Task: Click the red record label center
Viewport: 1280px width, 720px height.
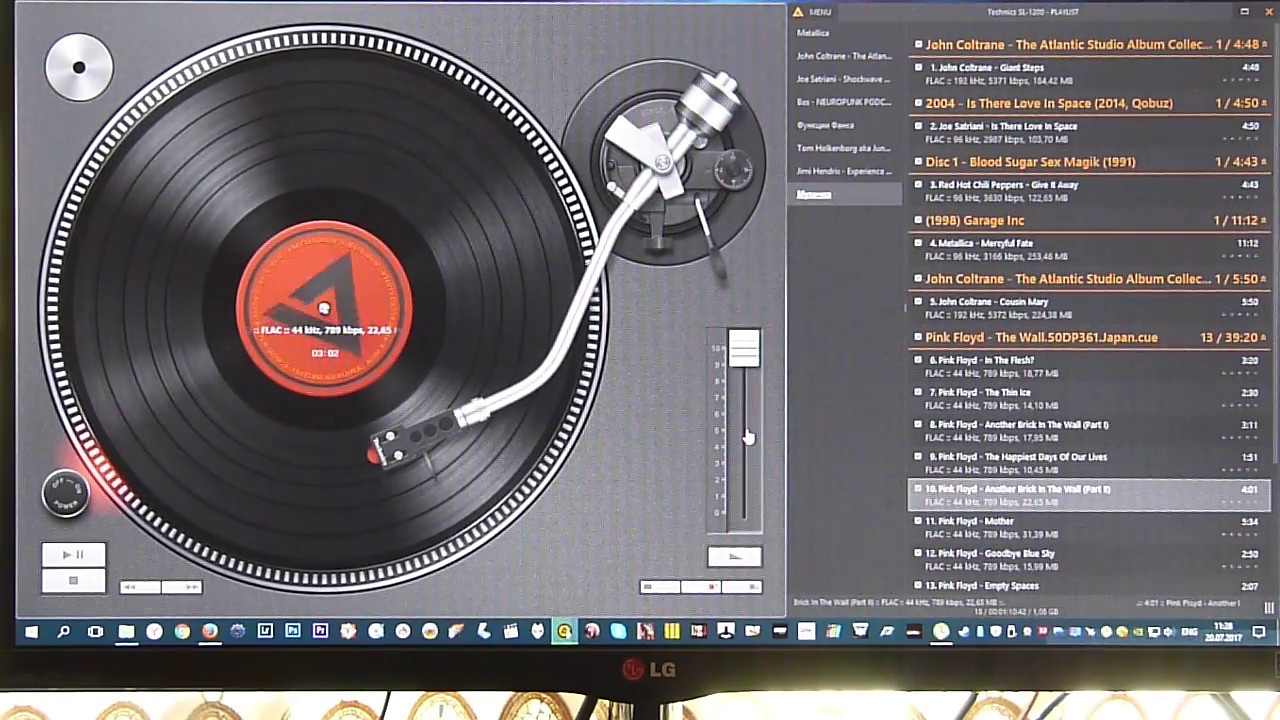Action: (x=323, y=308)
